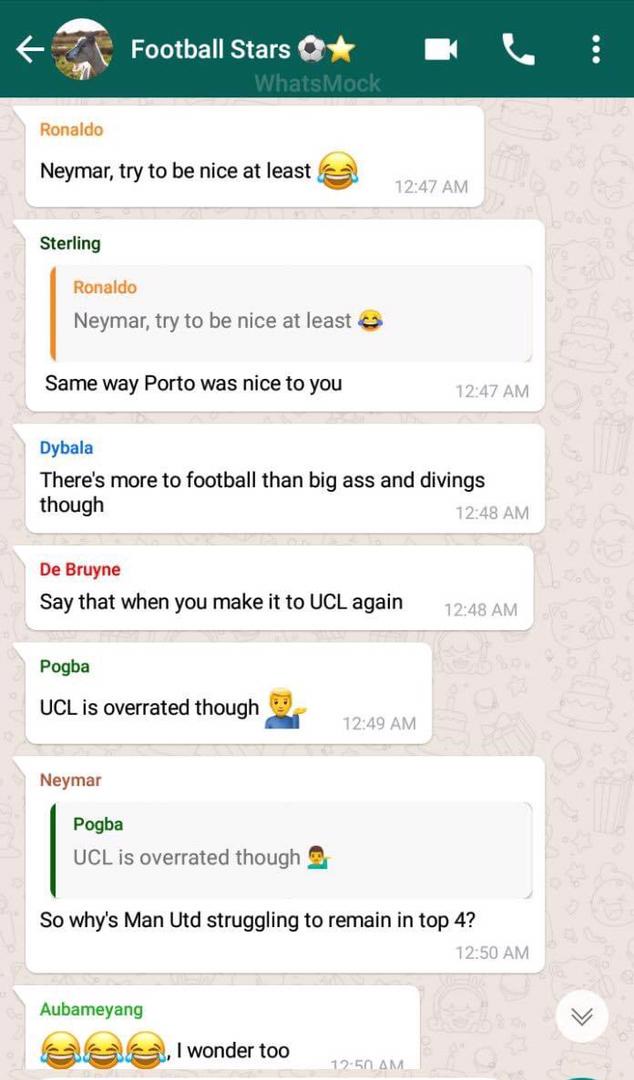Tap Ronaldo sender name on first message
This screenshot has width=634, height=1080.
coord(71,129)
